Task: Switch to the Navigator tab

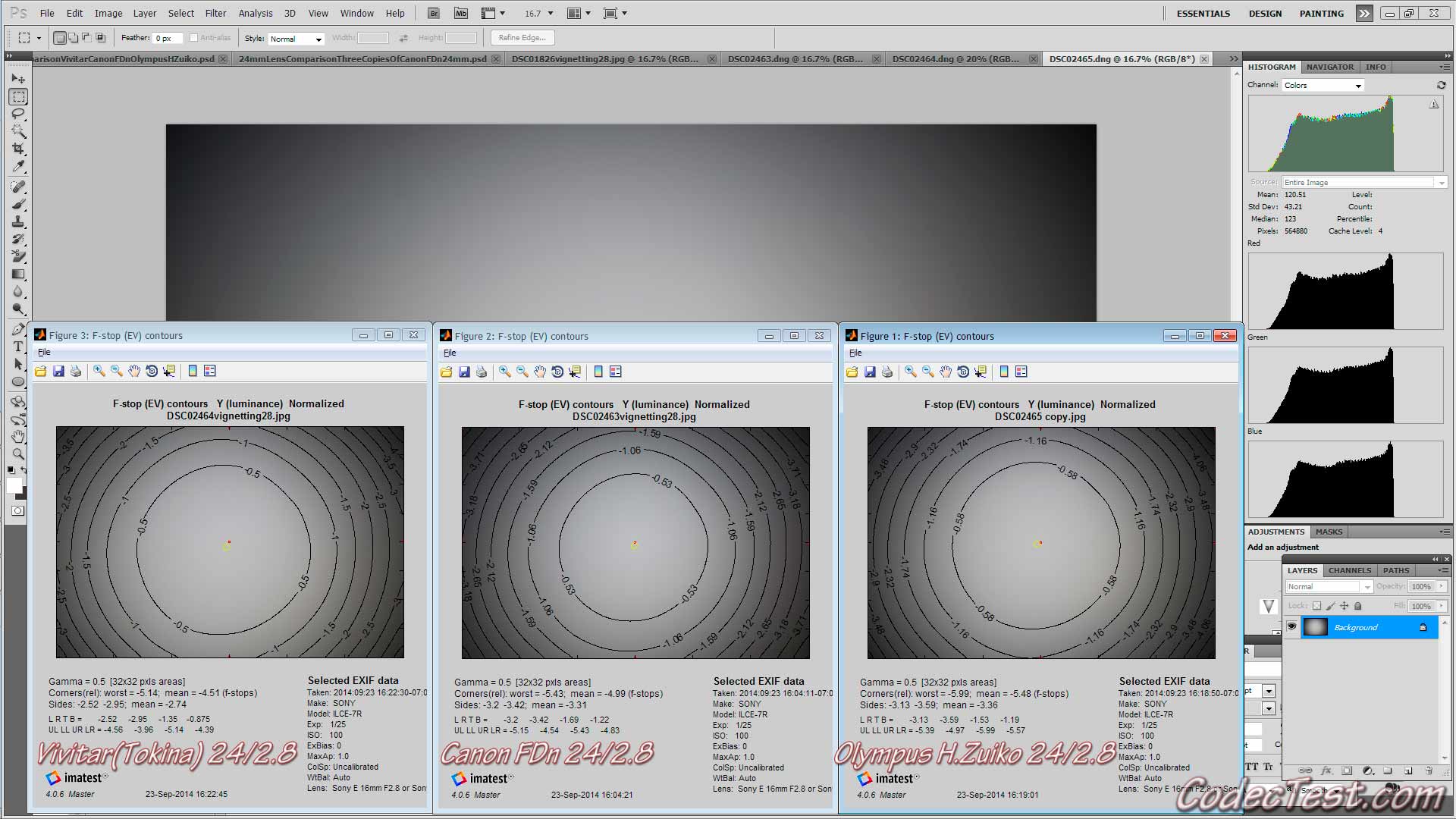Action: pos(1329,67)
